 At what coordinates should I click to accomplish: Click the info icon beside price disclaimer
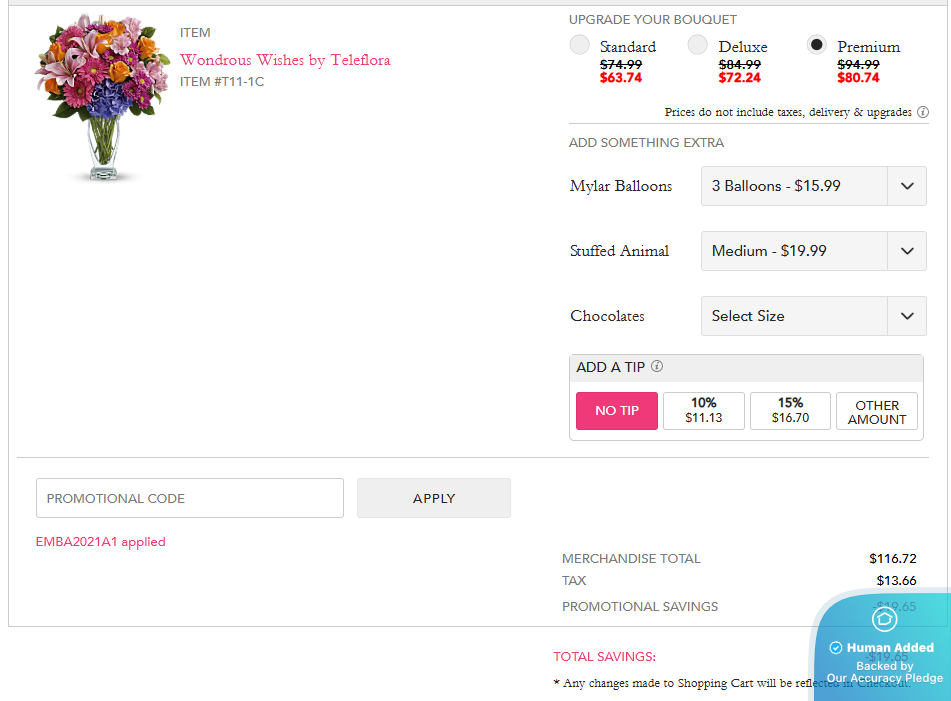[923, 113]
